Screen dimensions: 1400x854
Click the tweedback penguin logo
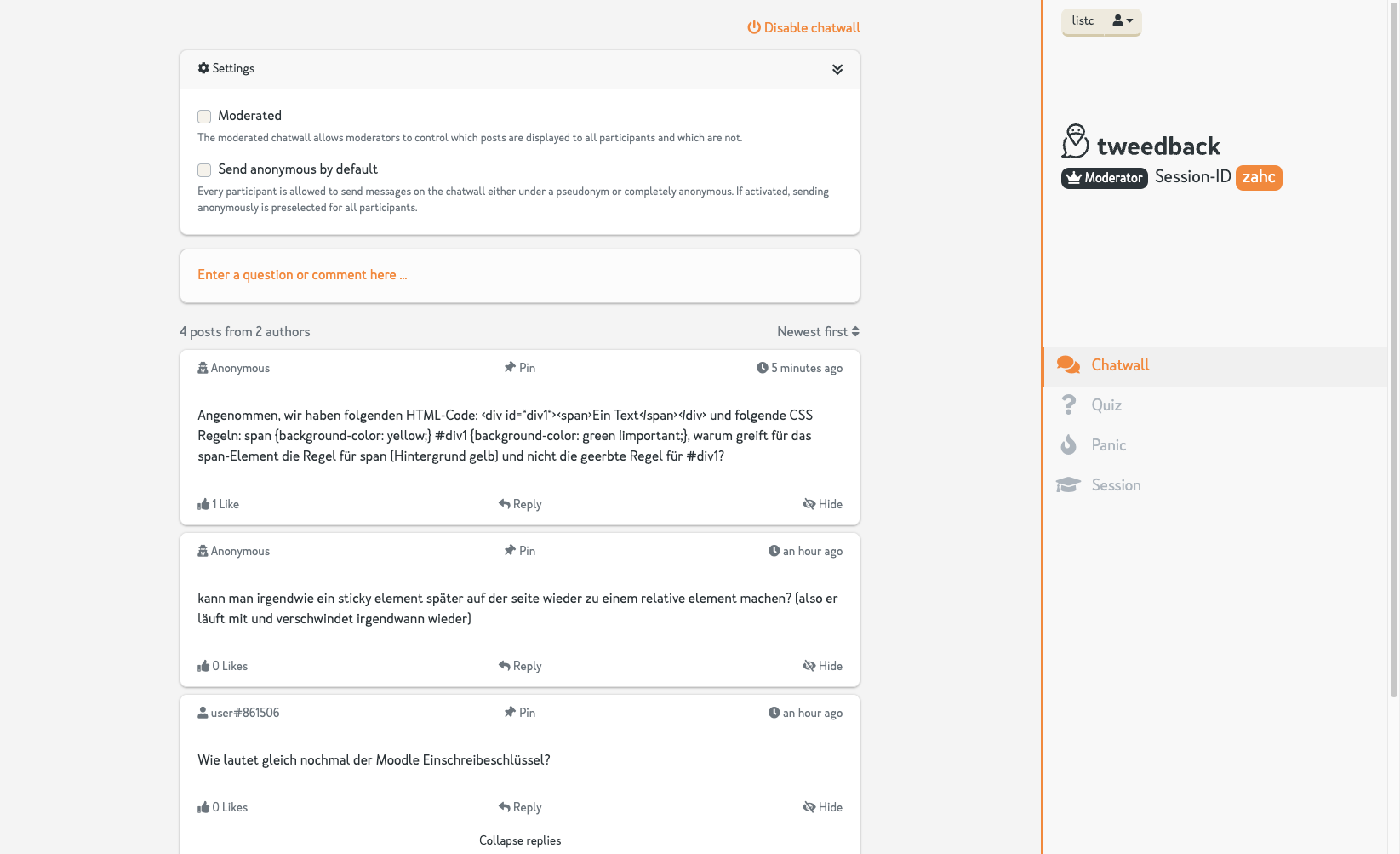[x=1075, y=142]
